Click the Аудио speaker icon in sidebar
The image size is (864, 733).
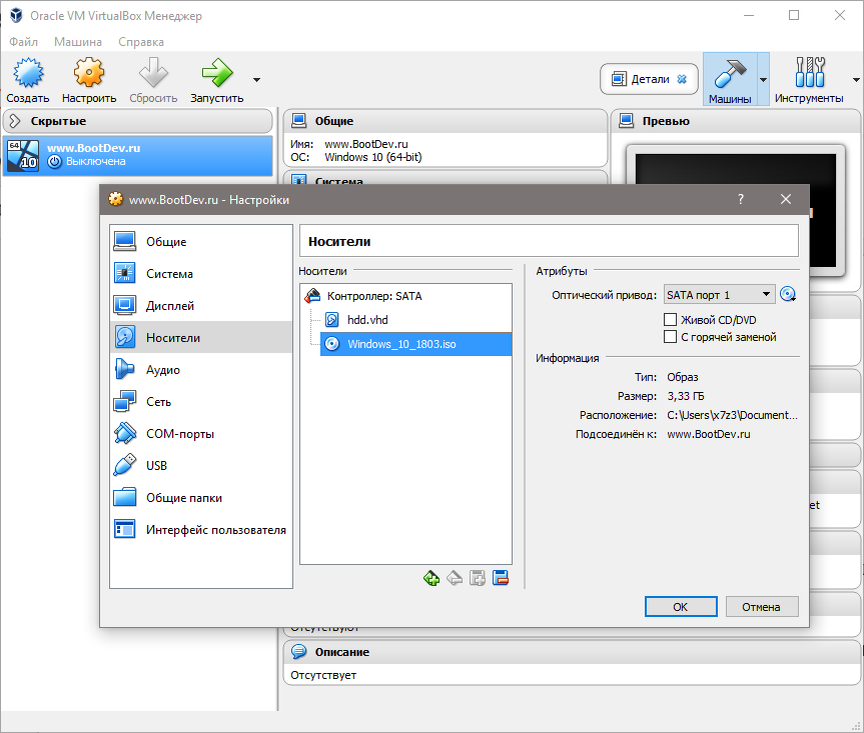[x=125, y=369]
